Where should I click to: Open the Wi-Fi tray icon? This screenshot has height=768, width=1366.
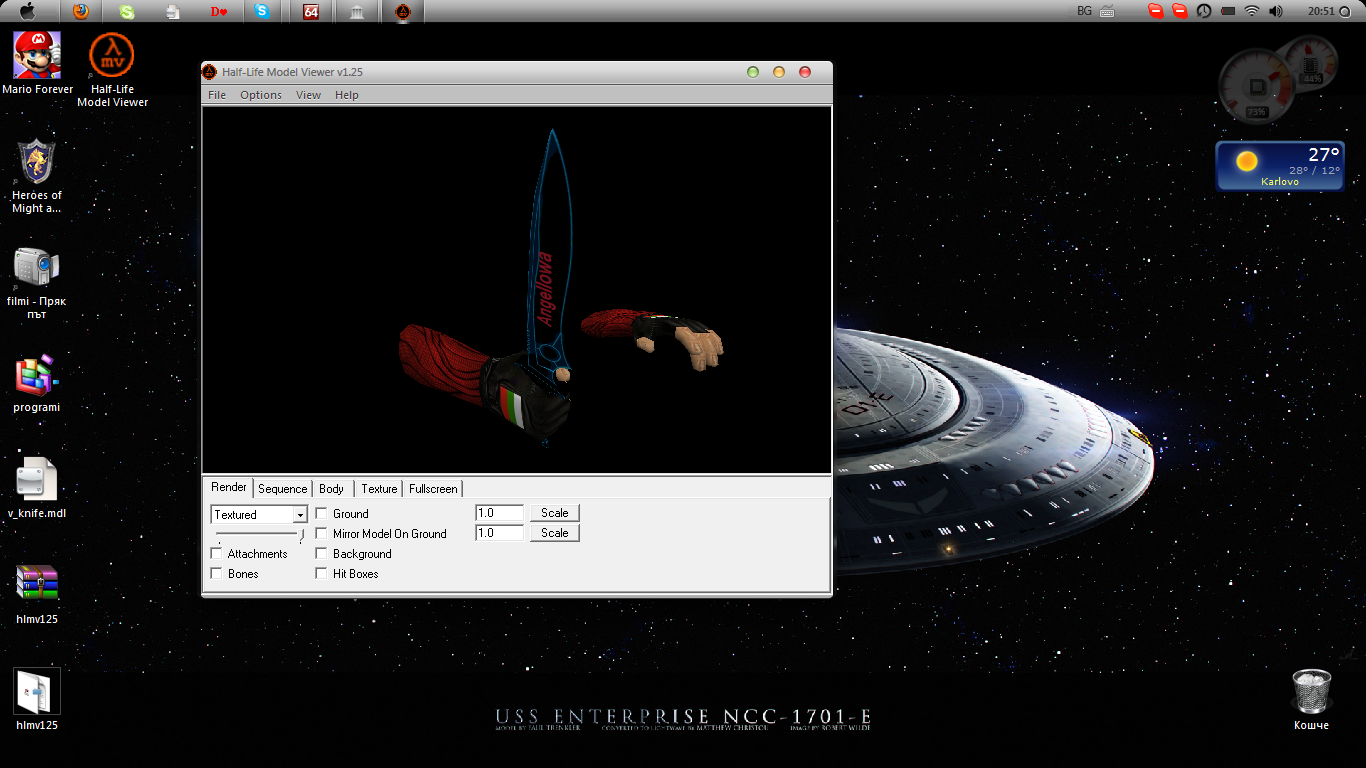[1252, 12]
